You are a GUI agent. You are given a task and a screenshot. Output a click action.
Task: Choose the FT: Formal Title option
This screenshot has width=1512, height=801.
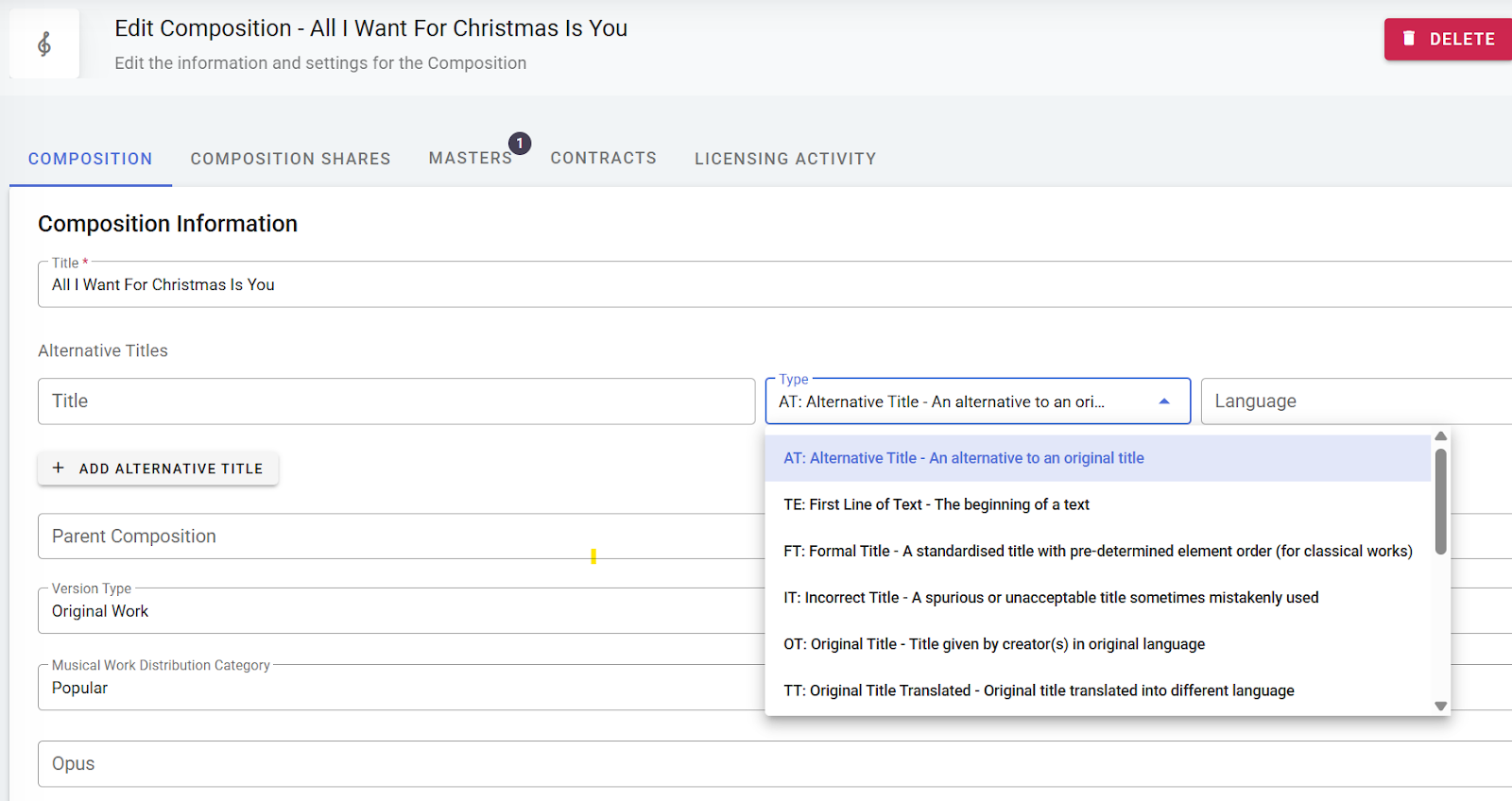tap(1096, 551)
